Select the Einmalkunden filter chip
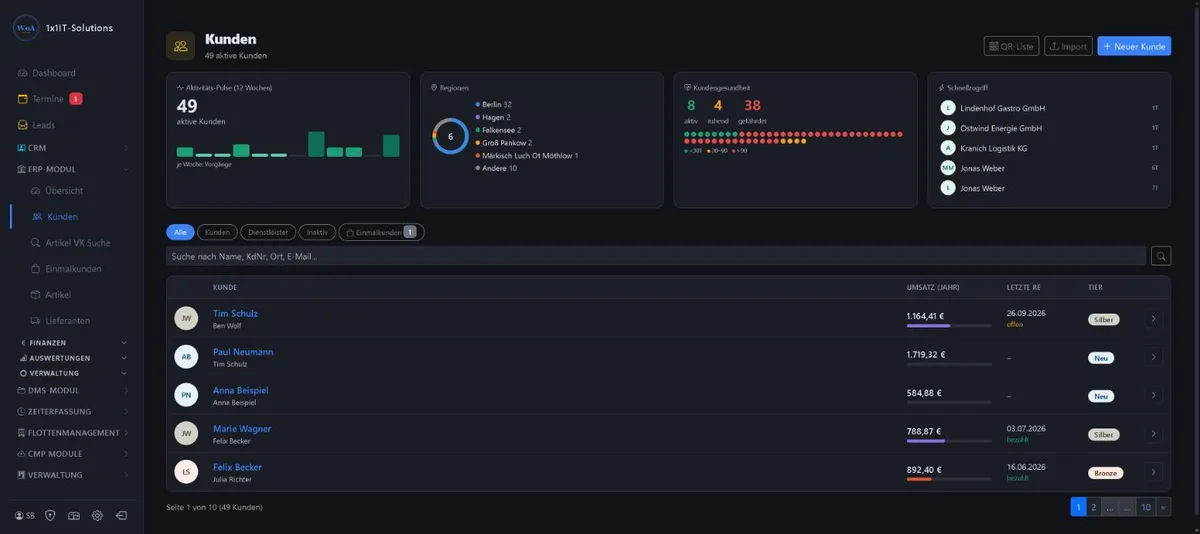1200x534 pixels. pos(381,232)
